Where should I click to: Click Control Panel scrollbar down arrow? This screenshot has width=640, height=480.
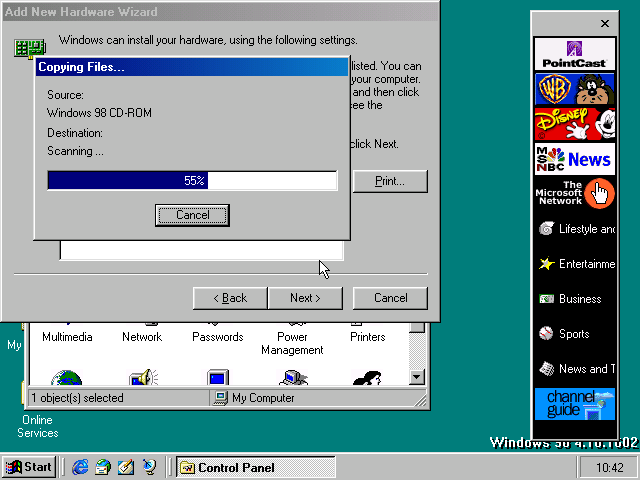pos(417,377)
